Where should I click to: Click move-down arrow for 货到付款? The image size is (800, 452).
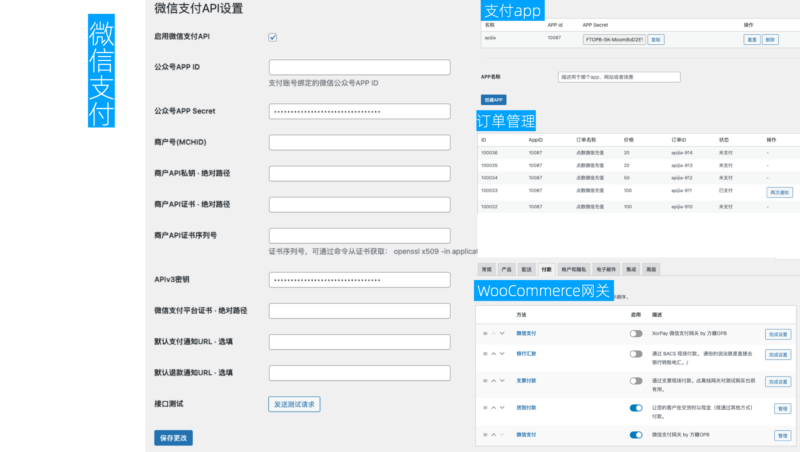[502, 408]
